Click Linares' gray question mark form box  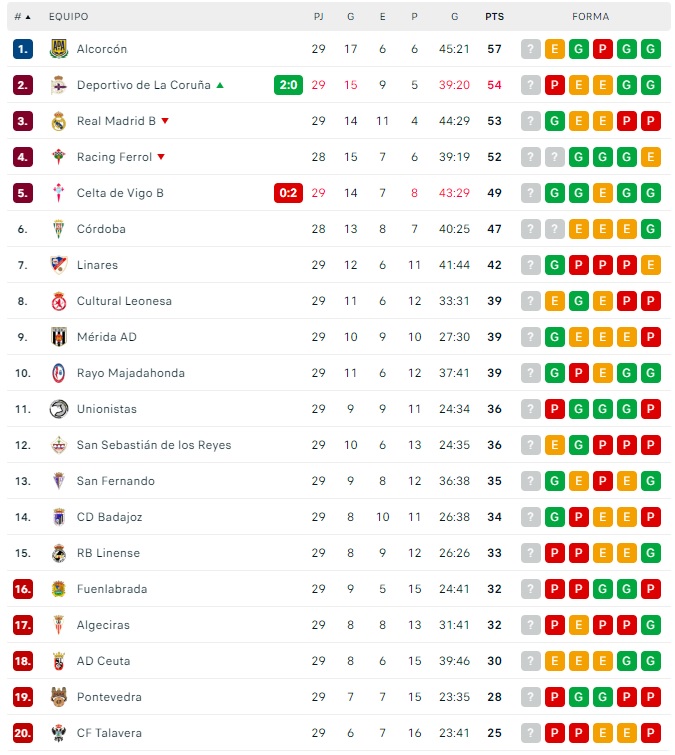pos(531,265)
